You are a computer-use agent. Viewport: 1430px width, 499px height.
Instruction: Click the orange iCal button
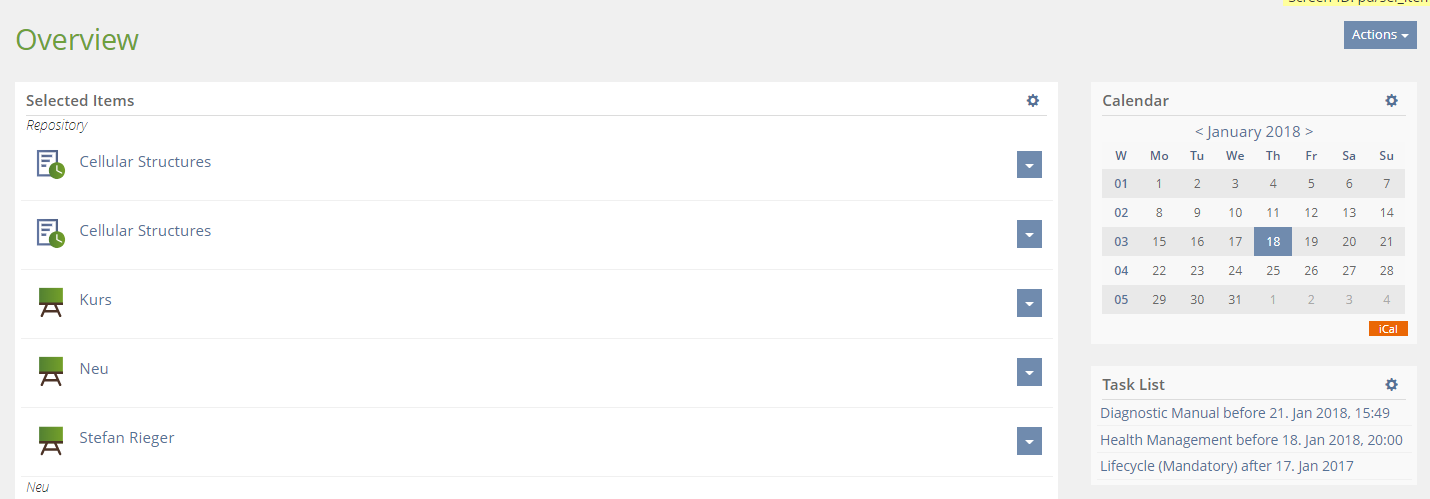[x=1388, y=329]
